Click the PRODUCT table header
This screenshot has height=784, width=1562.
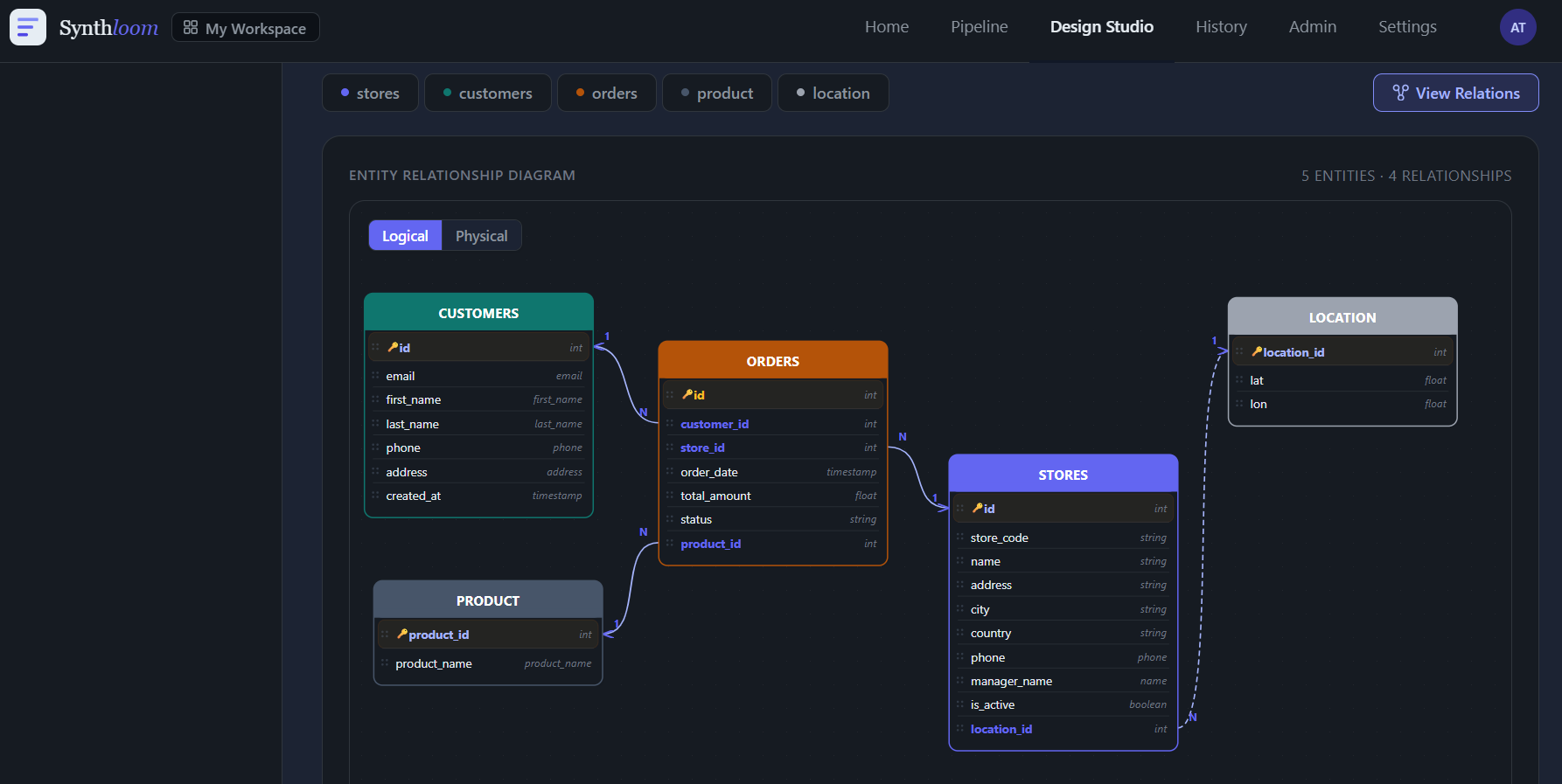click(x=488, y=600)
